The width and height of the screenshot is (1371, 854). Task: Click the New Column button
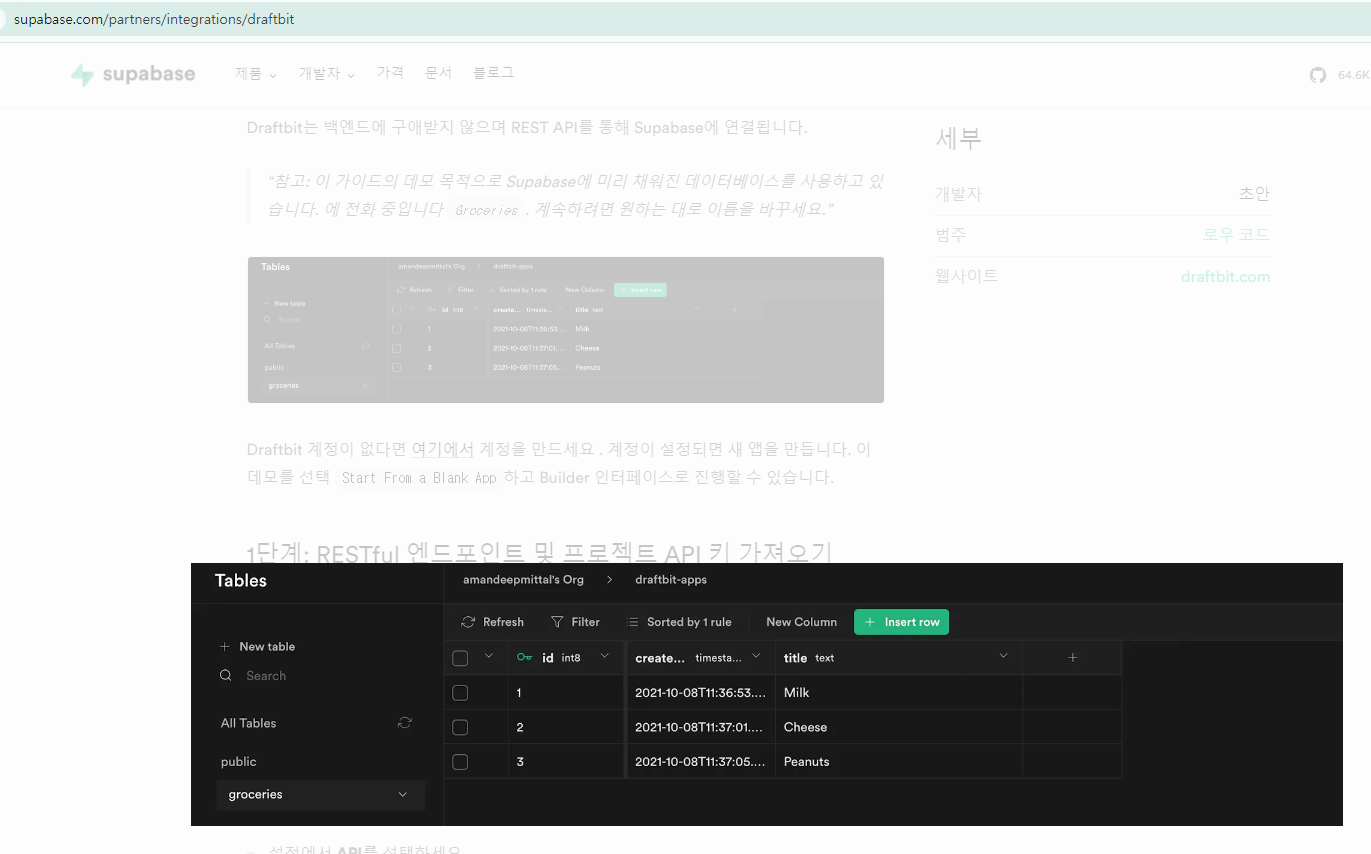point(801,622)
